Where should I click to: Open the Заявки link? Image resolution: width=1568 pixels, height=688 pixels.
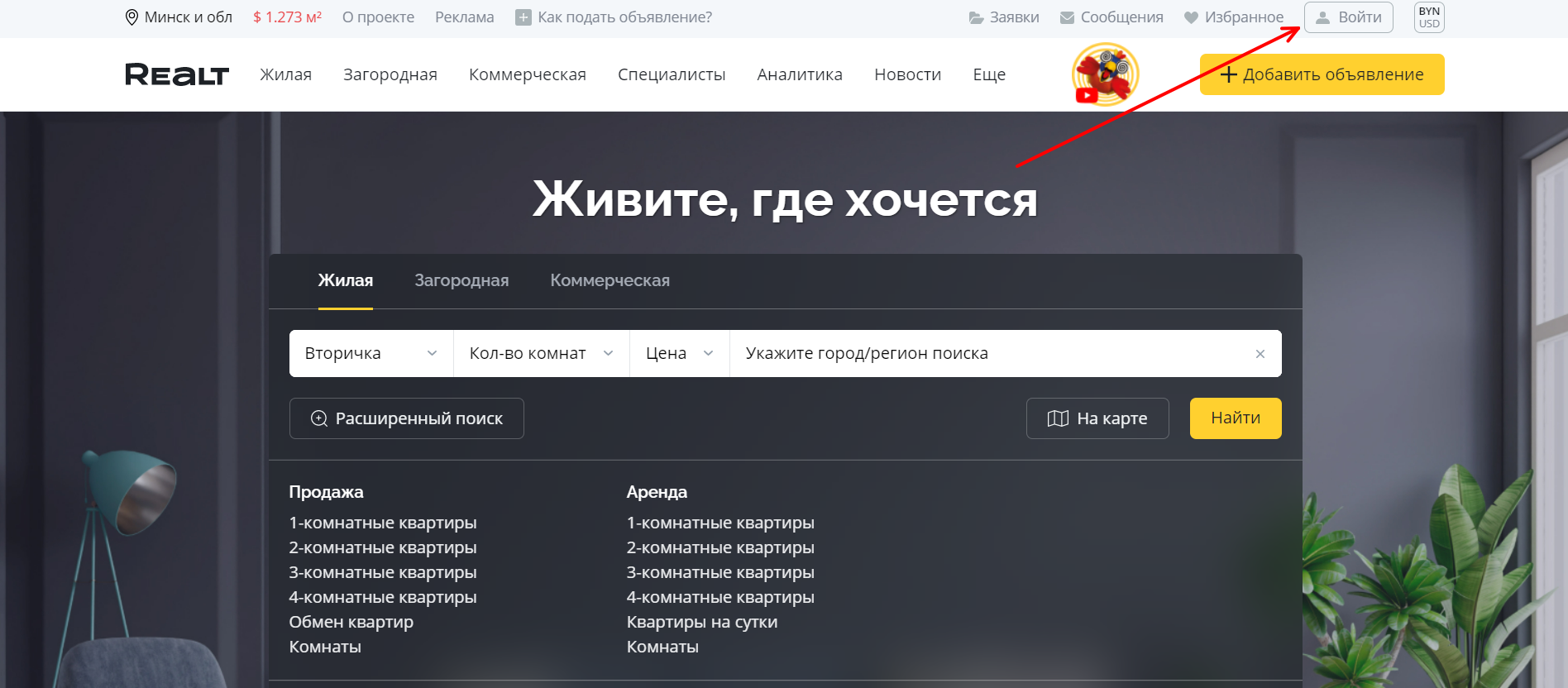1004,17
